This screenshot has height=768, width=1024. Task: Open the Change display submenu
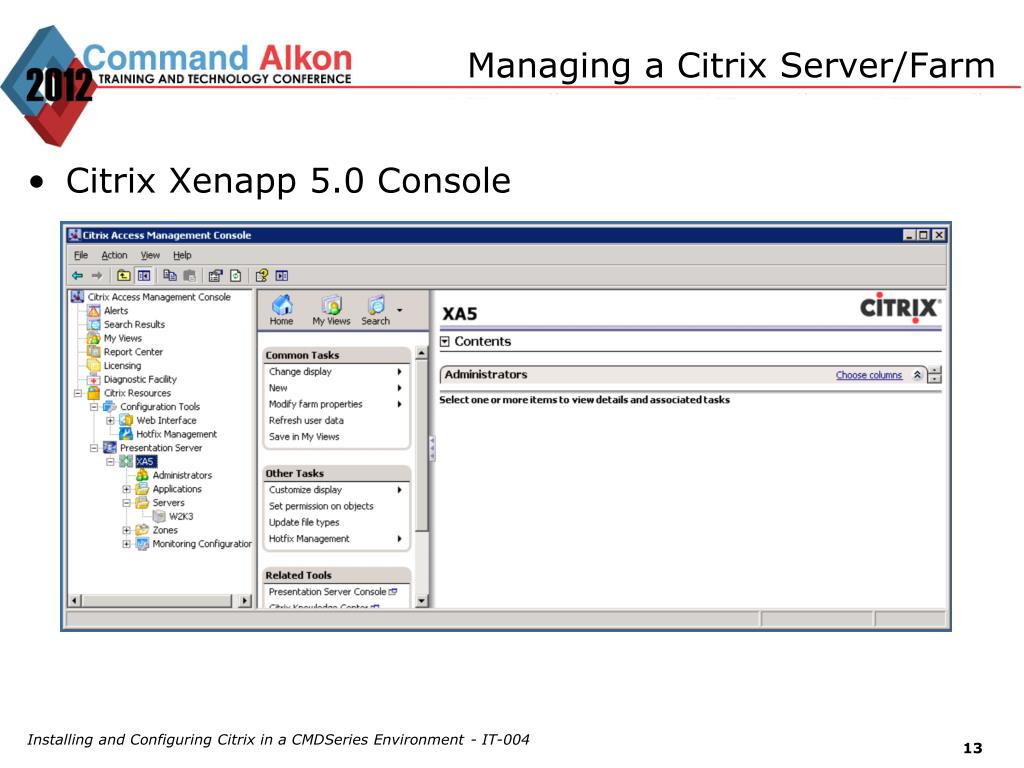coord(336,372)
